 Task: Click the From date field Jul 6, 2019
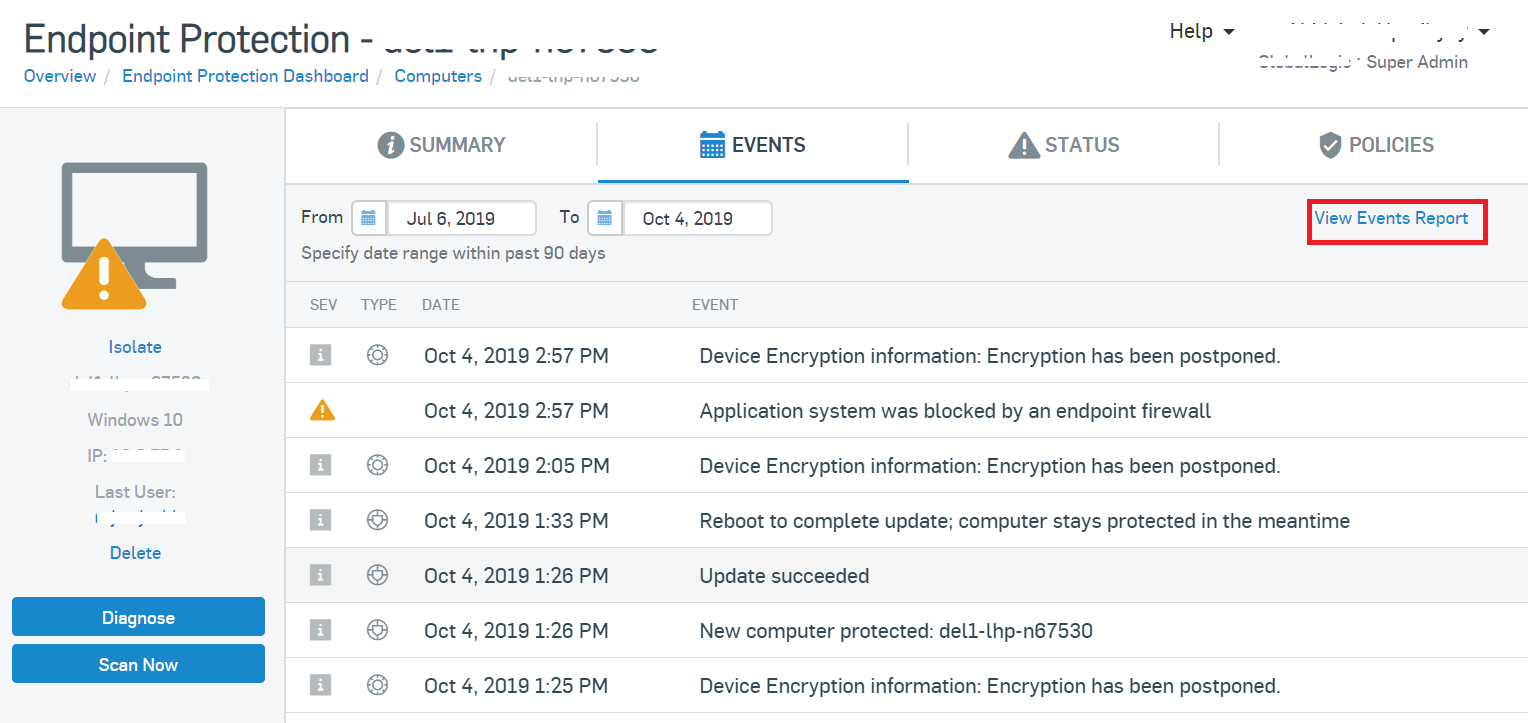(461, 218)
